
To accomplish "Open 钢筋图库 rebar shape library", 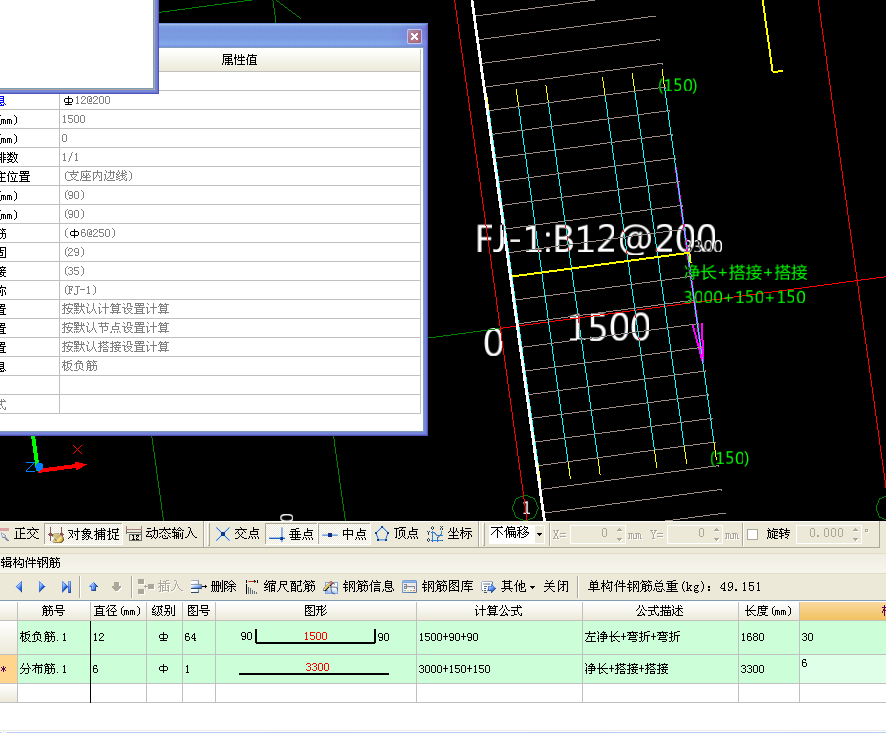I will [438, 587].
